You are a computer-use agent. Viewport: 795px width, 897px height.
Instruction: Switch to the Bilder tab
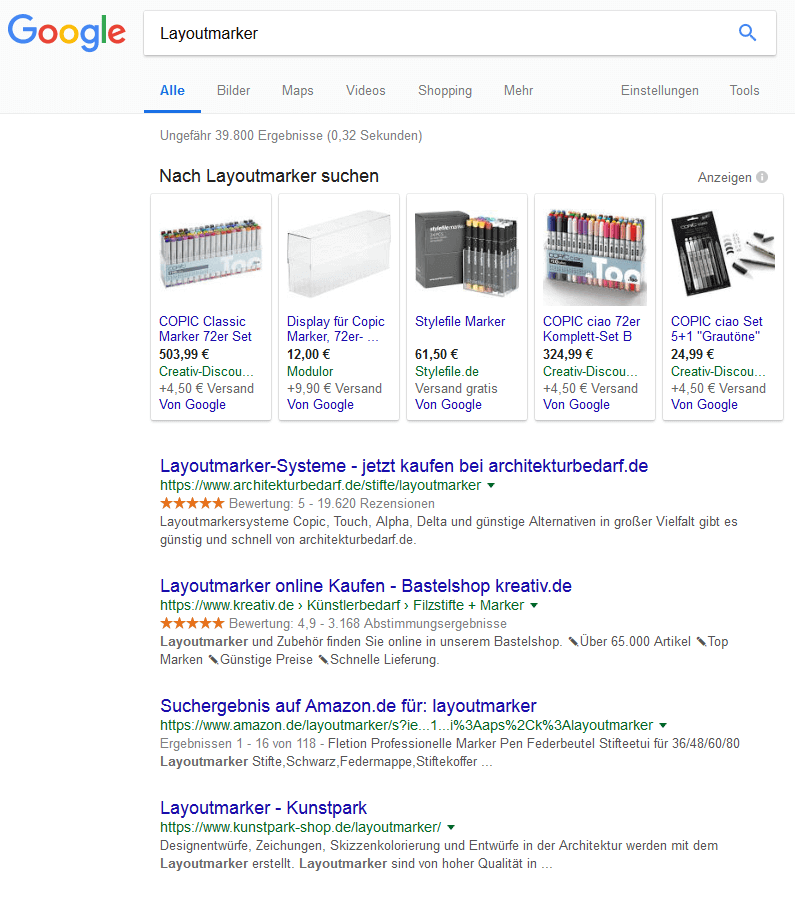[x=233, y=90]
